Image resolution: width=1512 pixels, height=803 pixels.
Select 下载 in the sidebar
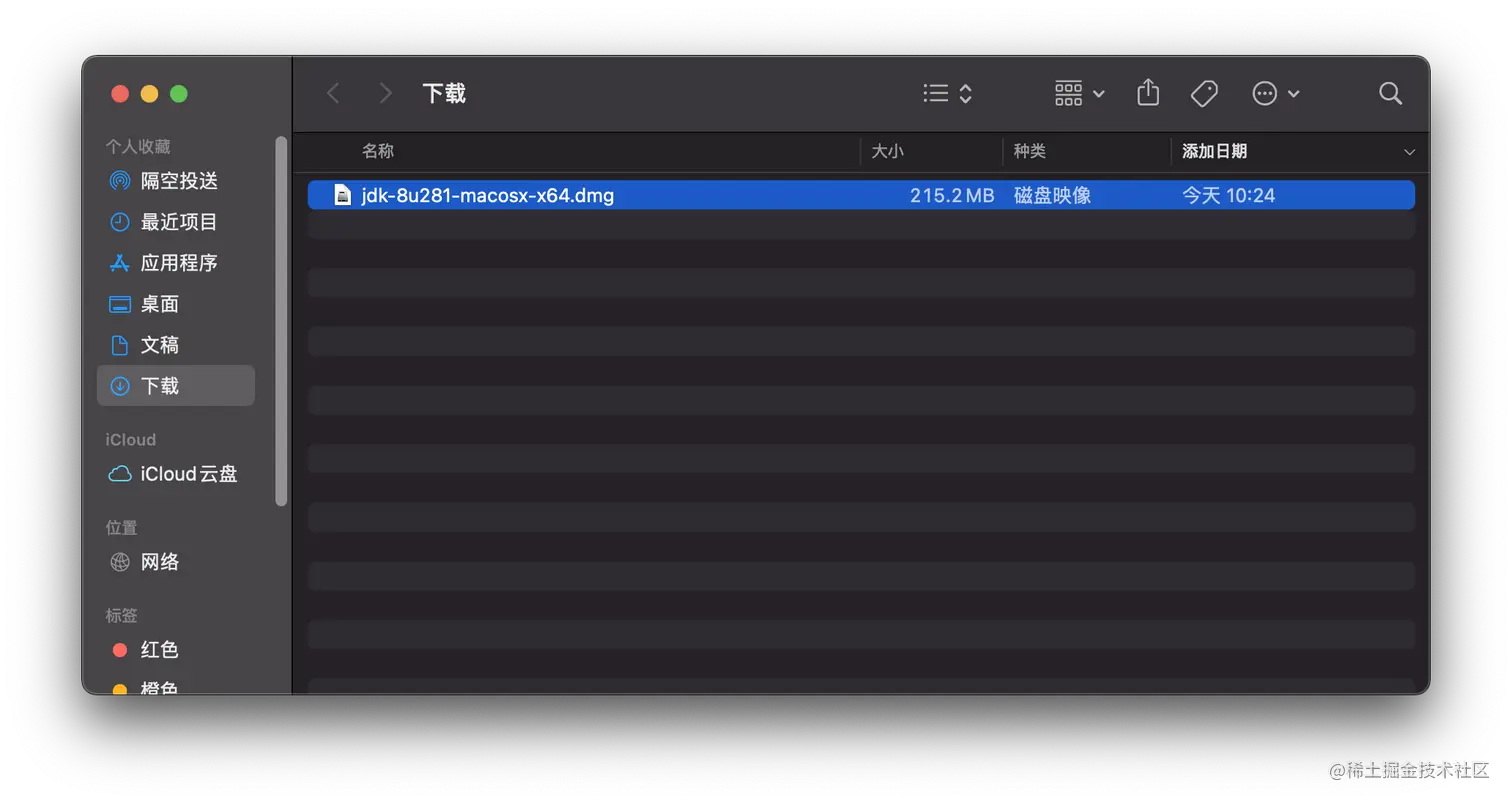coord(175,386)
